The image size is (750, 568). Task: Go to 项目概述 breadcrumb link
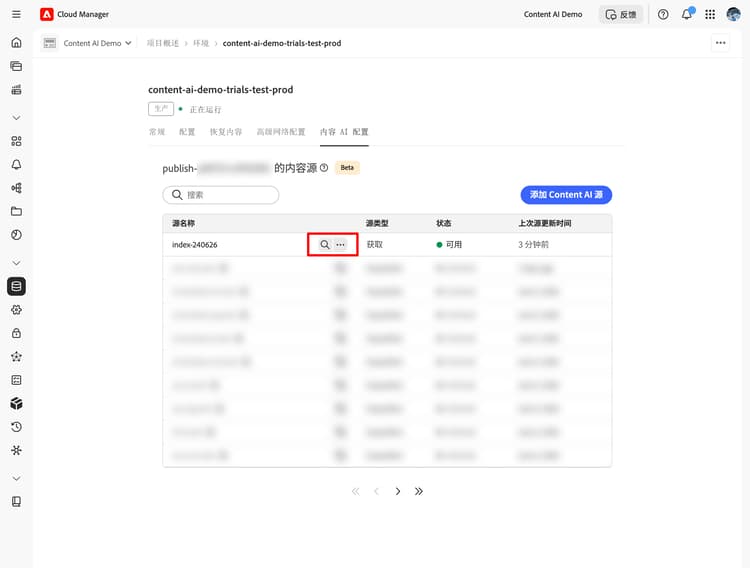tap(163, 43)
